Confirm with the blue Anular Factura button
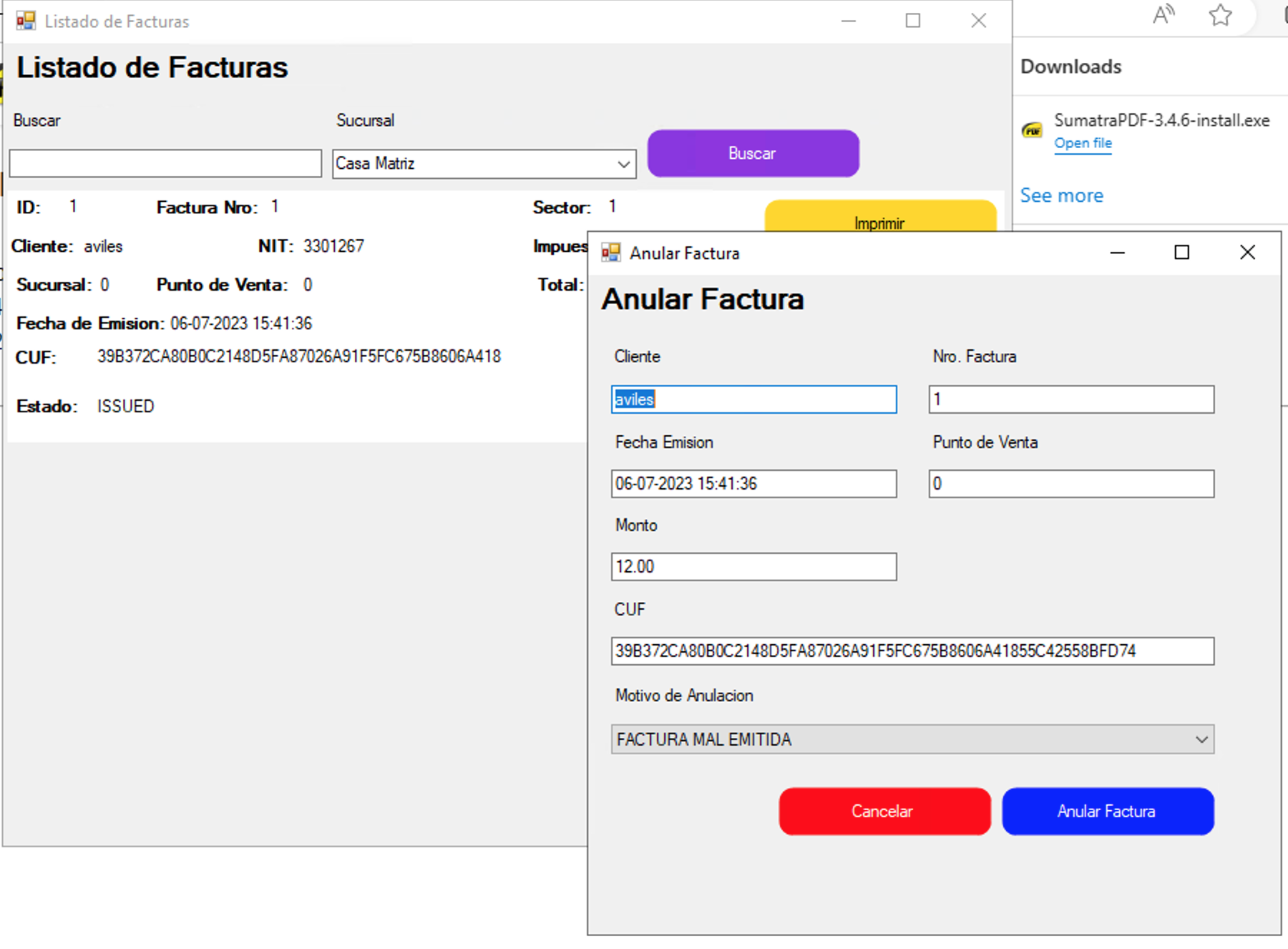1288x949 pixels. pos(1107,811)
